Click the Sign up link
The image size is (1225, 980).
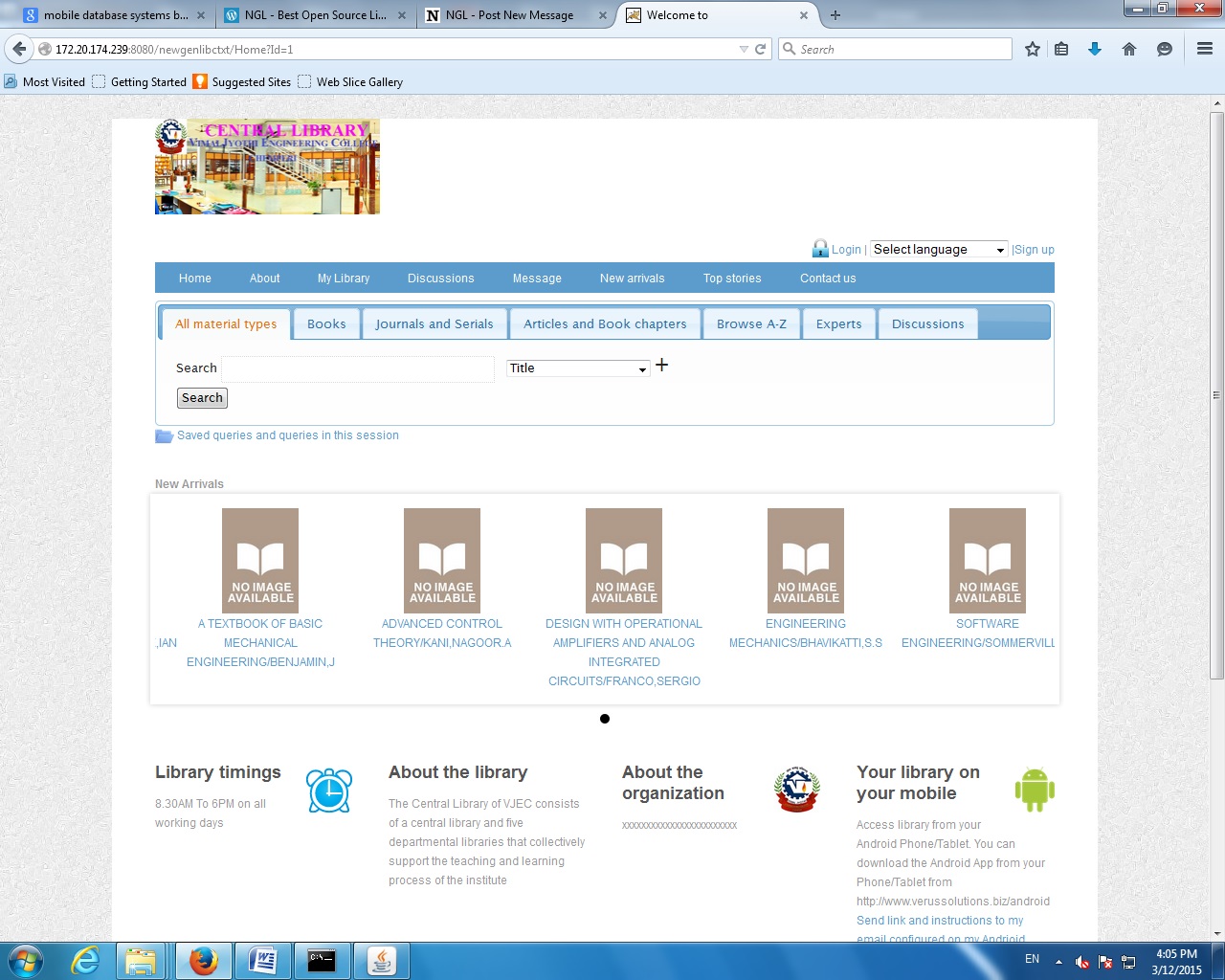pyautogui.click(x=1035, y=250)
